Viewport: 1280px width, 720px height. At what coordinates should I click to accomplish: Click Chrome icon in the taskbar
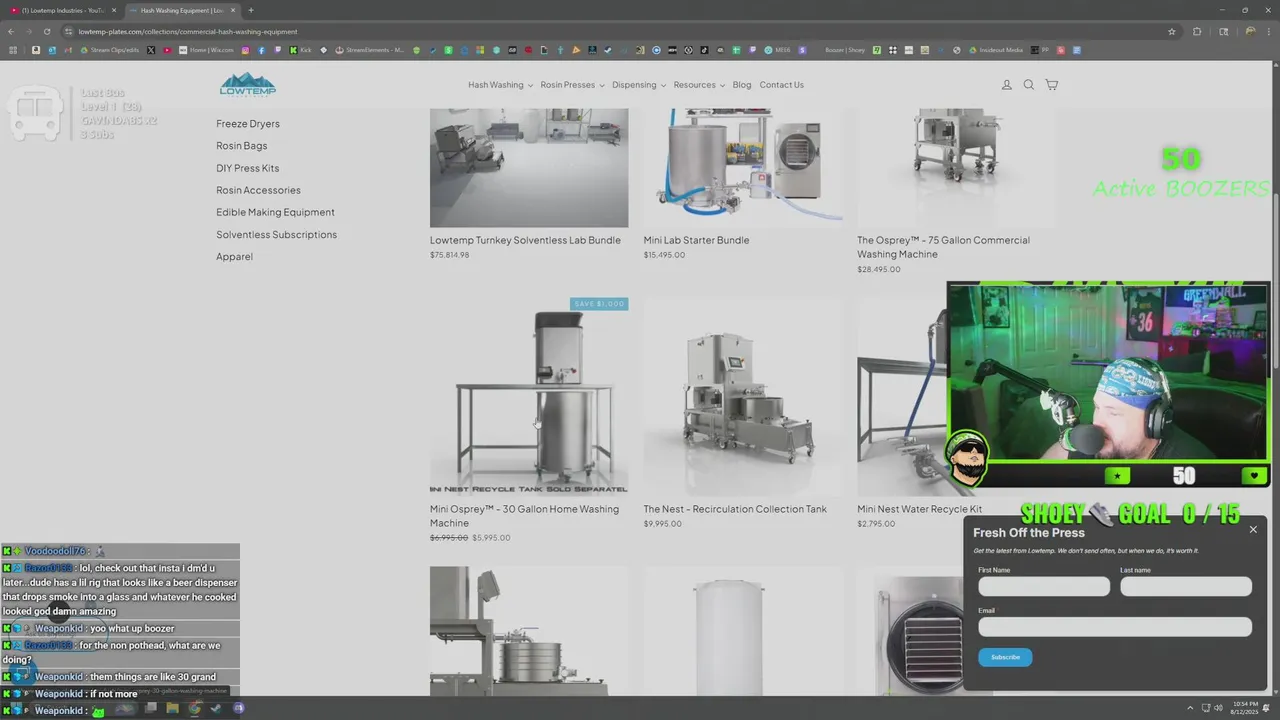194,708
